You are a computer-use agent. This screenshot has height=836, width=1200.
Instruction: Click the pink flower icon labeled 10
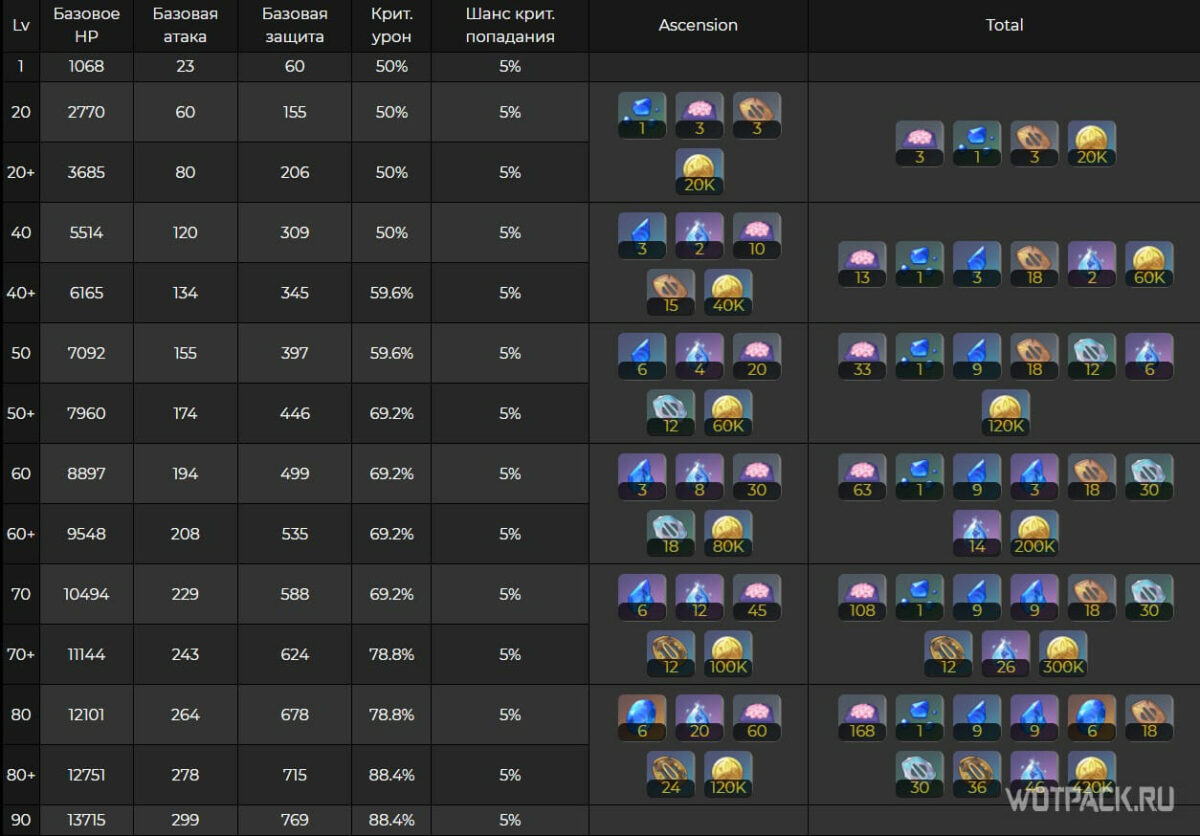pyautogui.click(x=757, y=236)
